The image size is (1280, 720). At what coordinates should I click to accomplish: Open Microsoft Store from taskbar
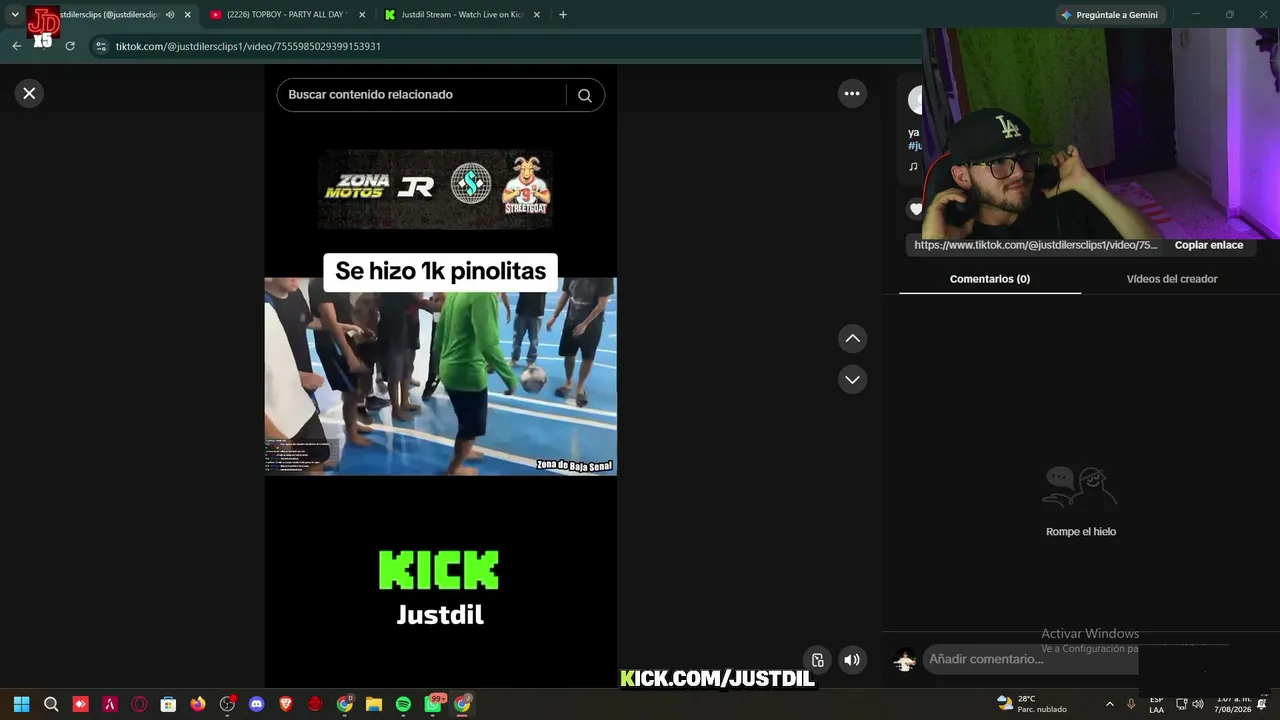click(168, 704)
